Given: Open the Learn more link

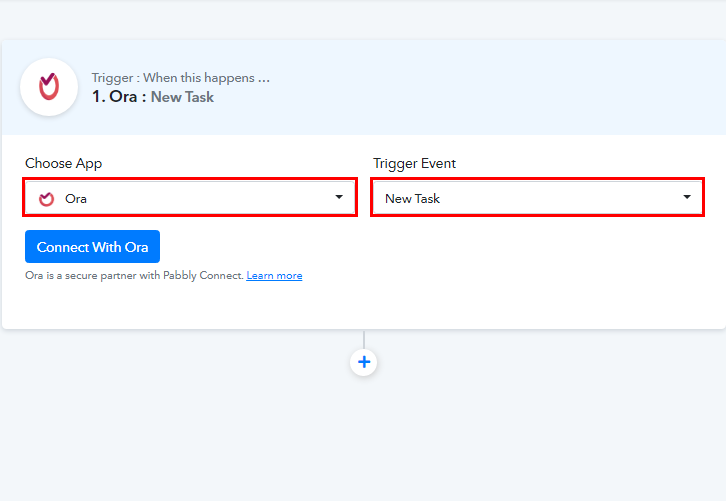Looking at the screenshot, I should (x=274, y=276).
